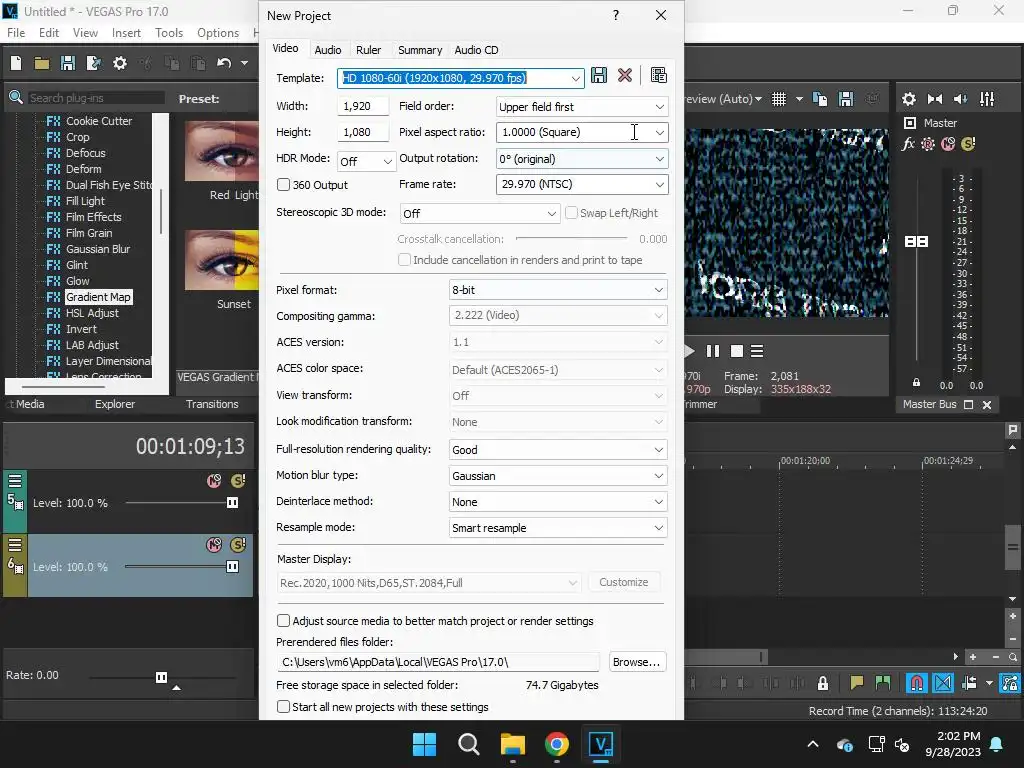Click the match media video settings icon
This screenshot has height=768, width=1024.
(x=658, y=75)
